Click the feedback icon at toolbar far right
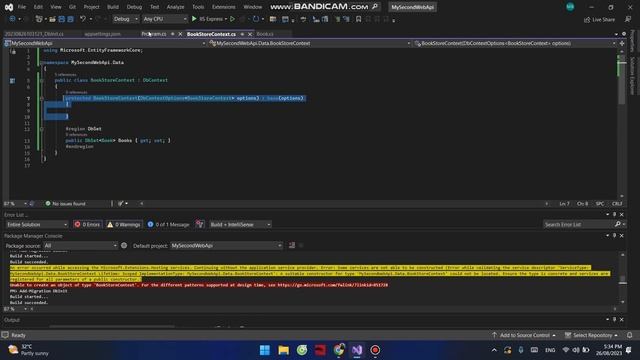Screen dimensions: 640x360 628,19
